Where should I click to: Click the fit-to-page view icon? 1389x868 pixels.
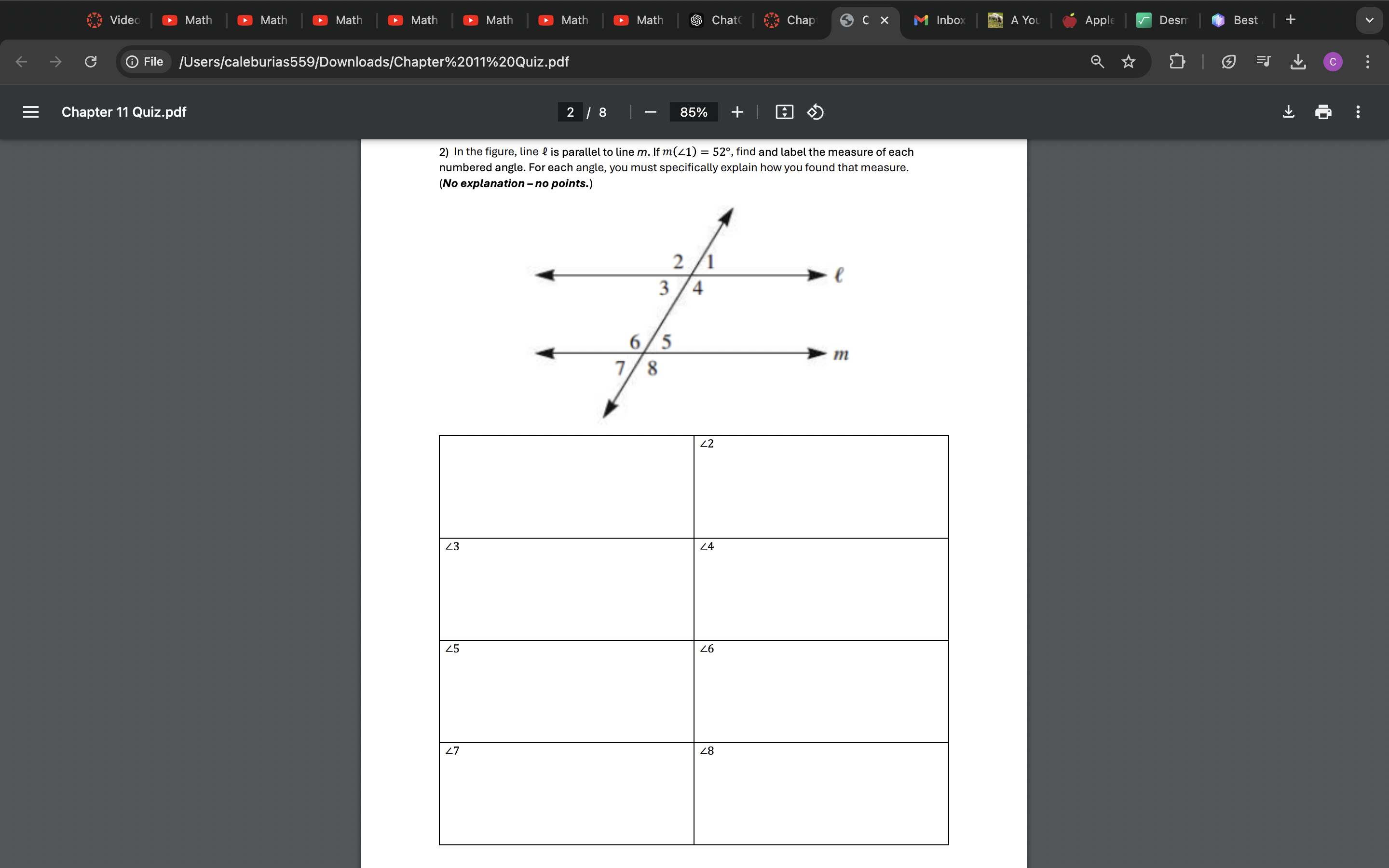coord(785,111)
